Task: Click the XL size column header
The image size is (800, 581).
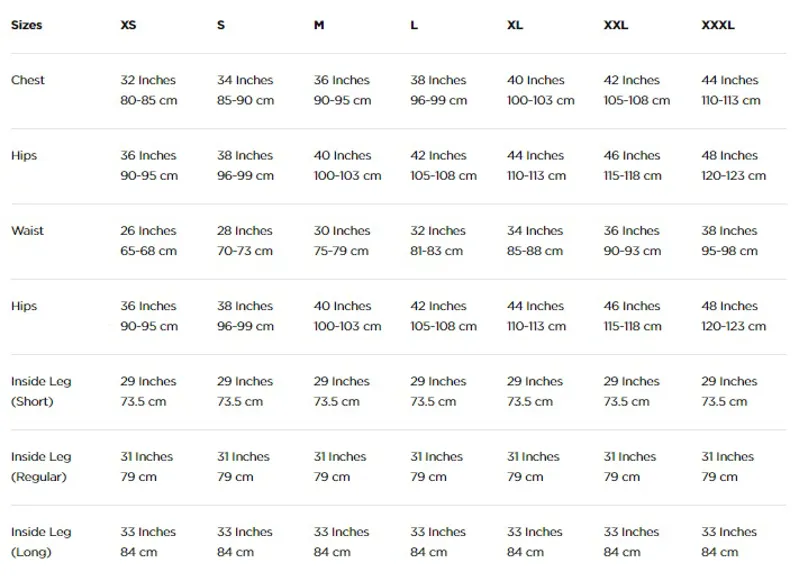Action: [515, 25]
